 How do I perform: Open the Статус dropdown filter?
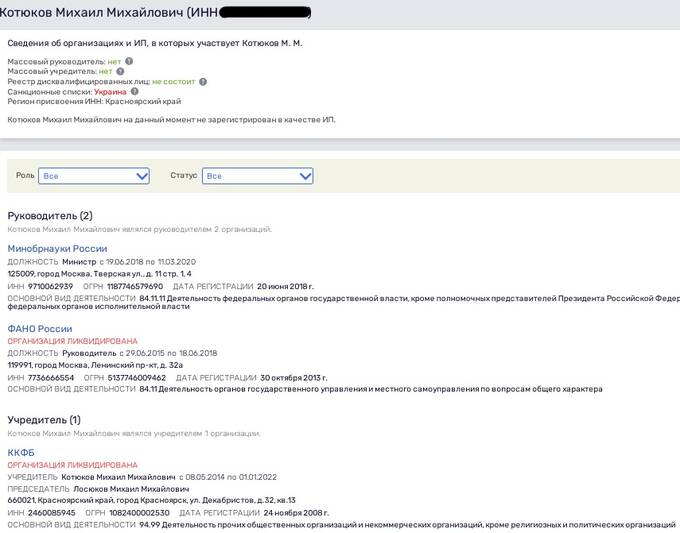click(x=258, y=176)
